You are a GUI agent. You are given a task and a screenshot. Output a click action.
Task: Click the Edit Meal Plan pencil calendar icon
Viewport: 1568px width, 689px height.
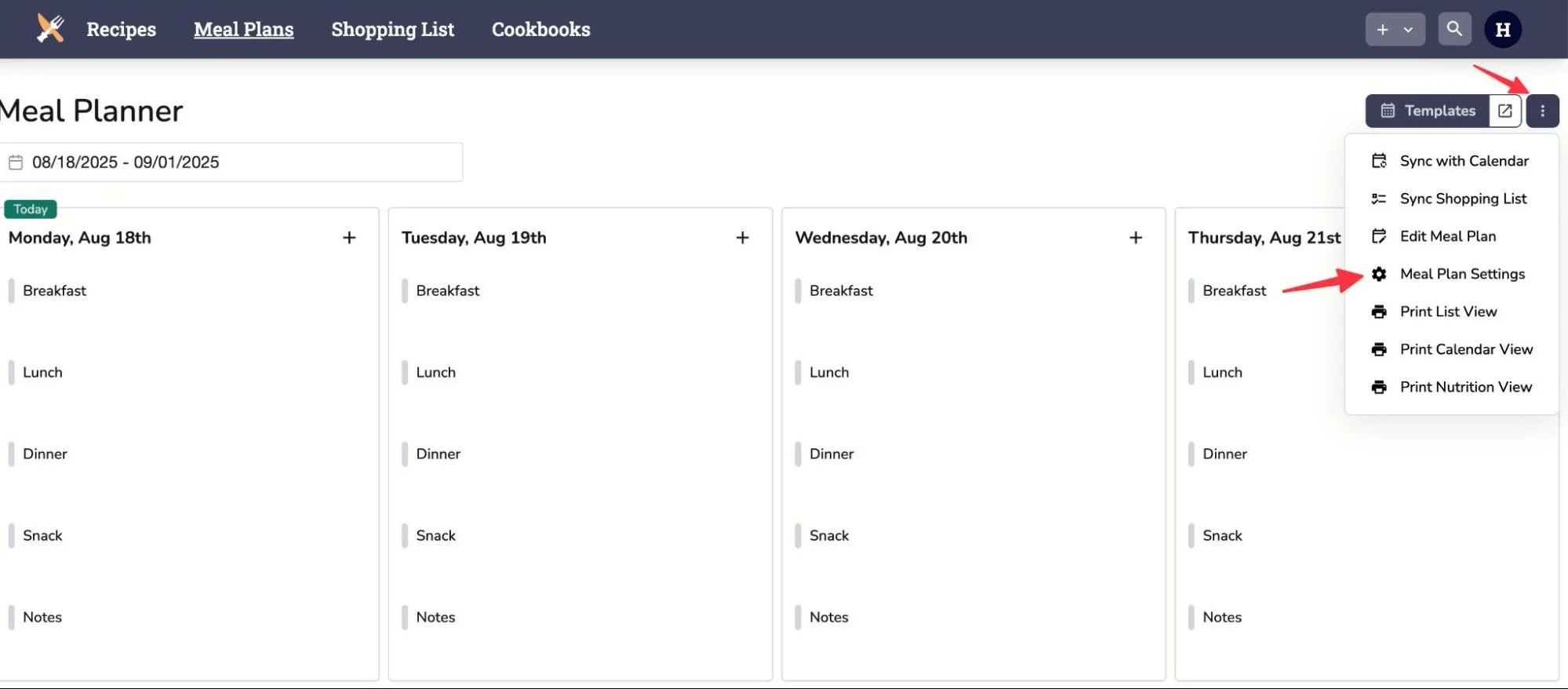pyautogui.click(x=1378, y=235)
